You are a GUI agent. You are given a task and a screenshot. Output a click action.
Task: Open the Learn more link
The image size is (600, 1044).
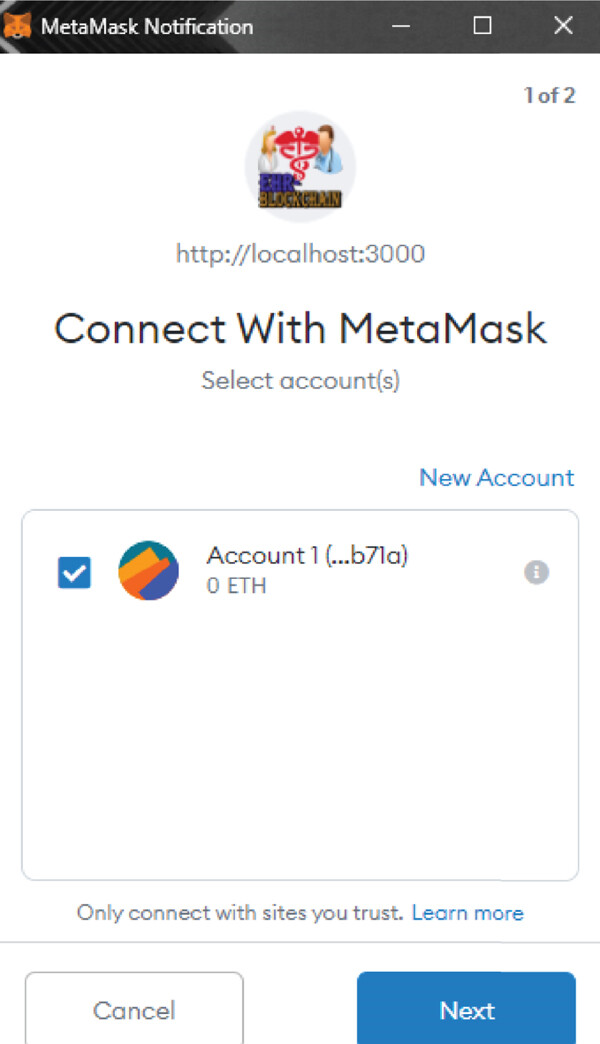467,913
